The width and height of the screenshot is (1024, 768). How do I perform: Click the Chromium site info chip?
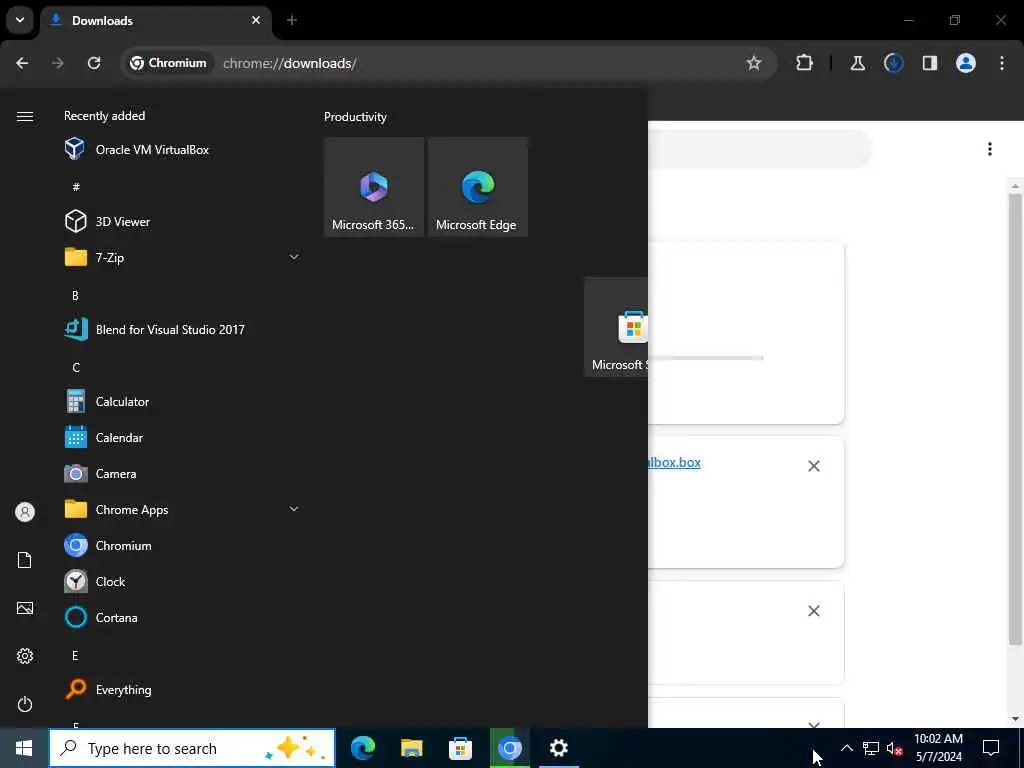pyautogui.click(x=168, y=63)
